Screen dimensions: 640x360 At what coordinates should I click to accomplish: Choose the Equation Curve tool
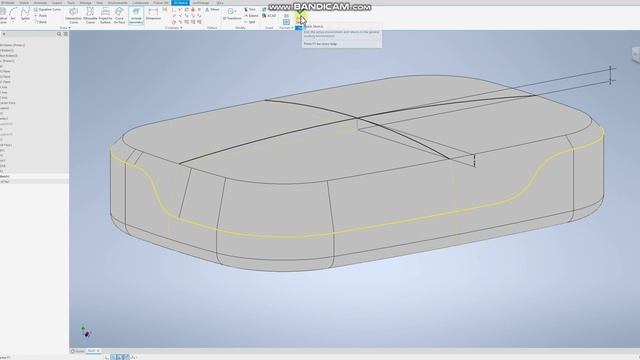pos(47,9)
